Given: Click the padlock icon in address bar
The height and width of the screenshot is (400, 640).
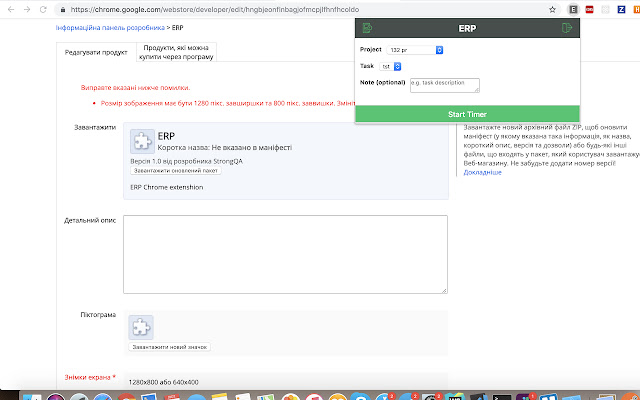Looking at the screenshot, I should point(63,9).
